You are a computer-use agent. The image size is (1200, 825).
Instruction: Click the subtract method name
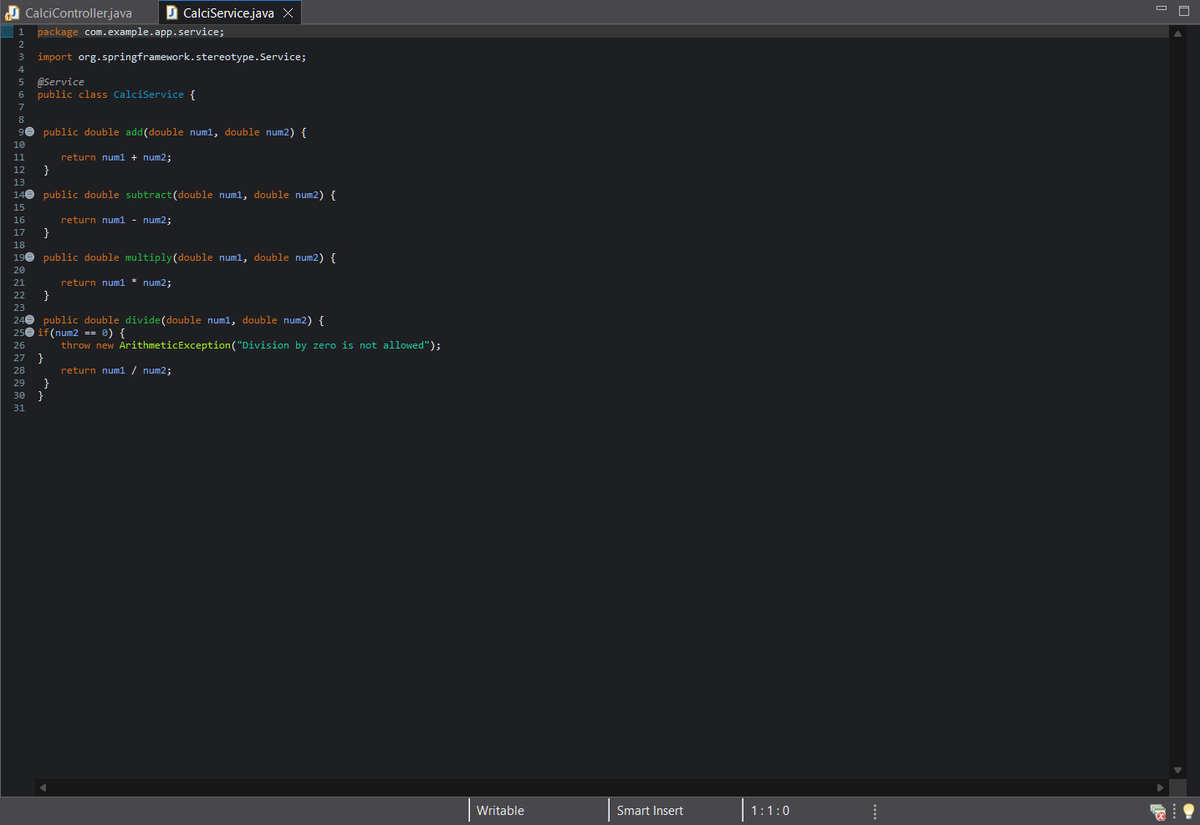point(149,195)
